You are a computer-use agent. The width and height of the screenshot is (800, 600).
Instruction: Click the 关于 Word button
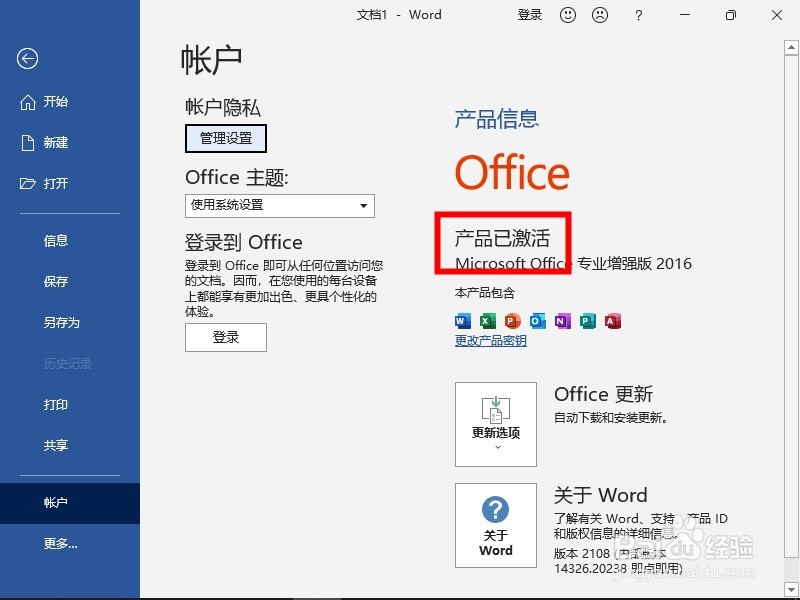[x=496, y=525]
